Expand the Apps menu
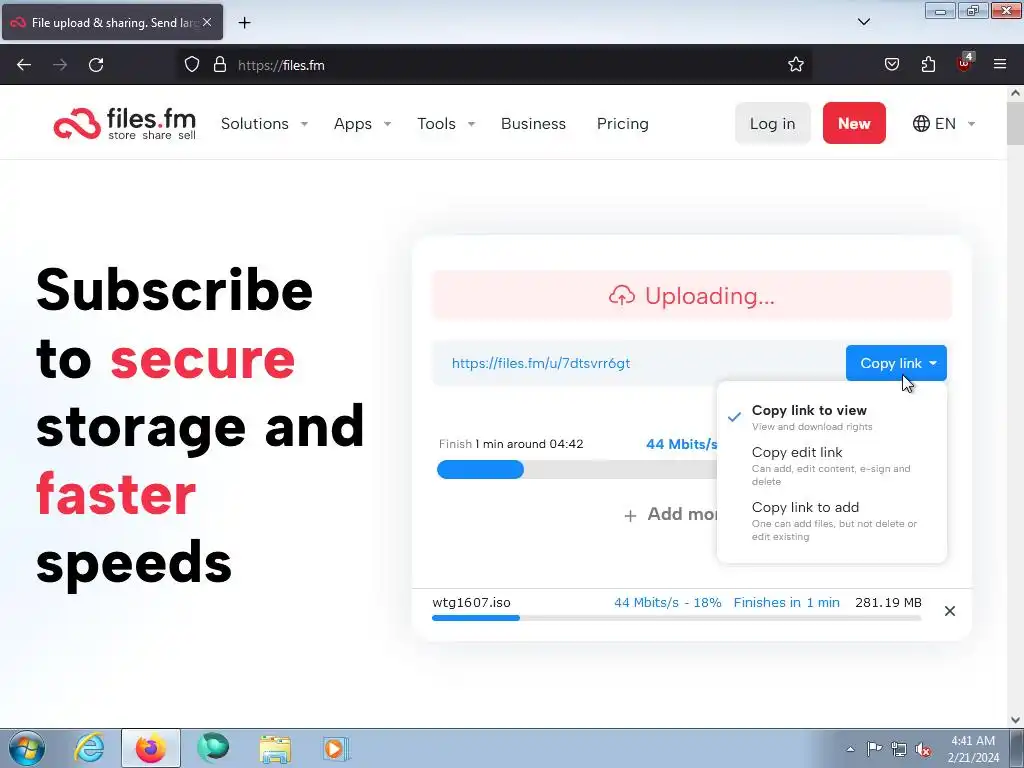The height and width of the screenshot is (768, 1024). point(362,123)
